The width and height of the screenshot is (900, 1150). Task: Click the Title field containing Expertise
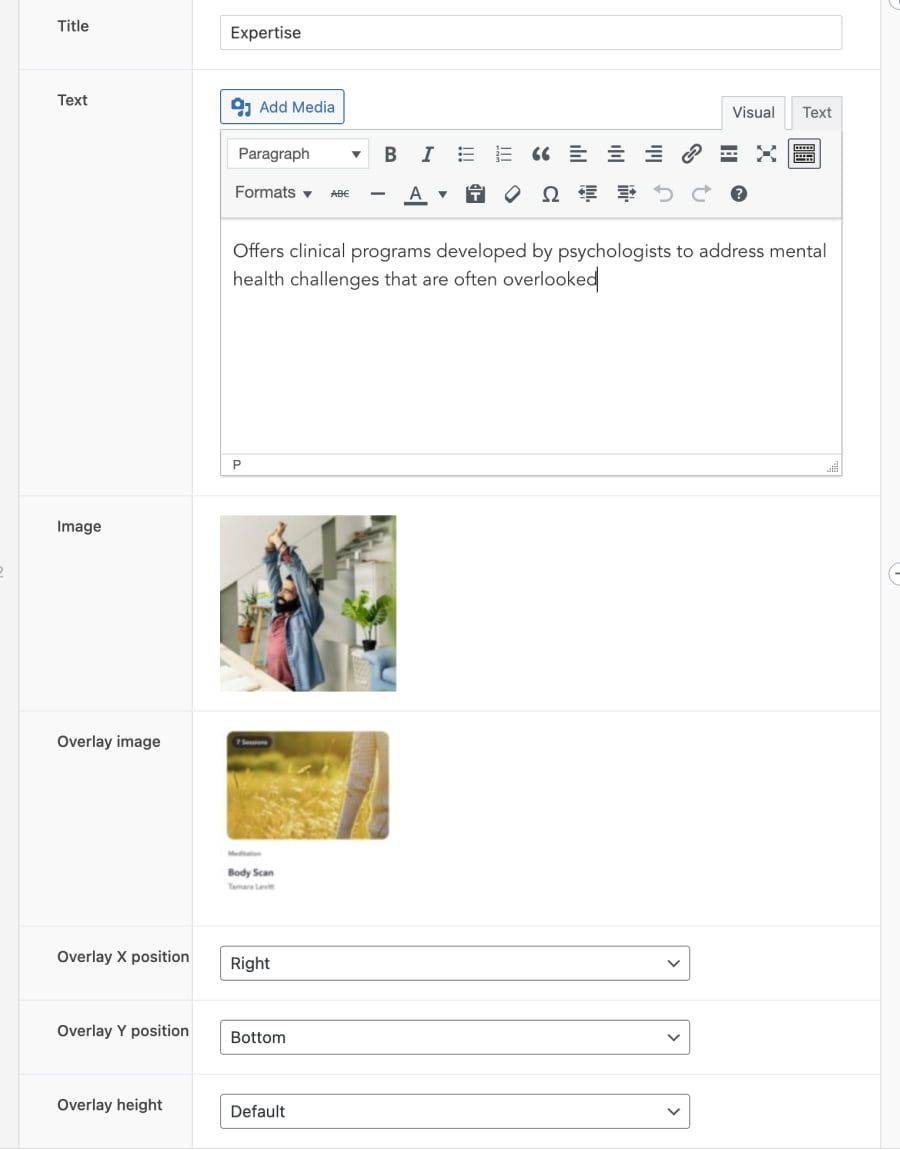[531, 33]
